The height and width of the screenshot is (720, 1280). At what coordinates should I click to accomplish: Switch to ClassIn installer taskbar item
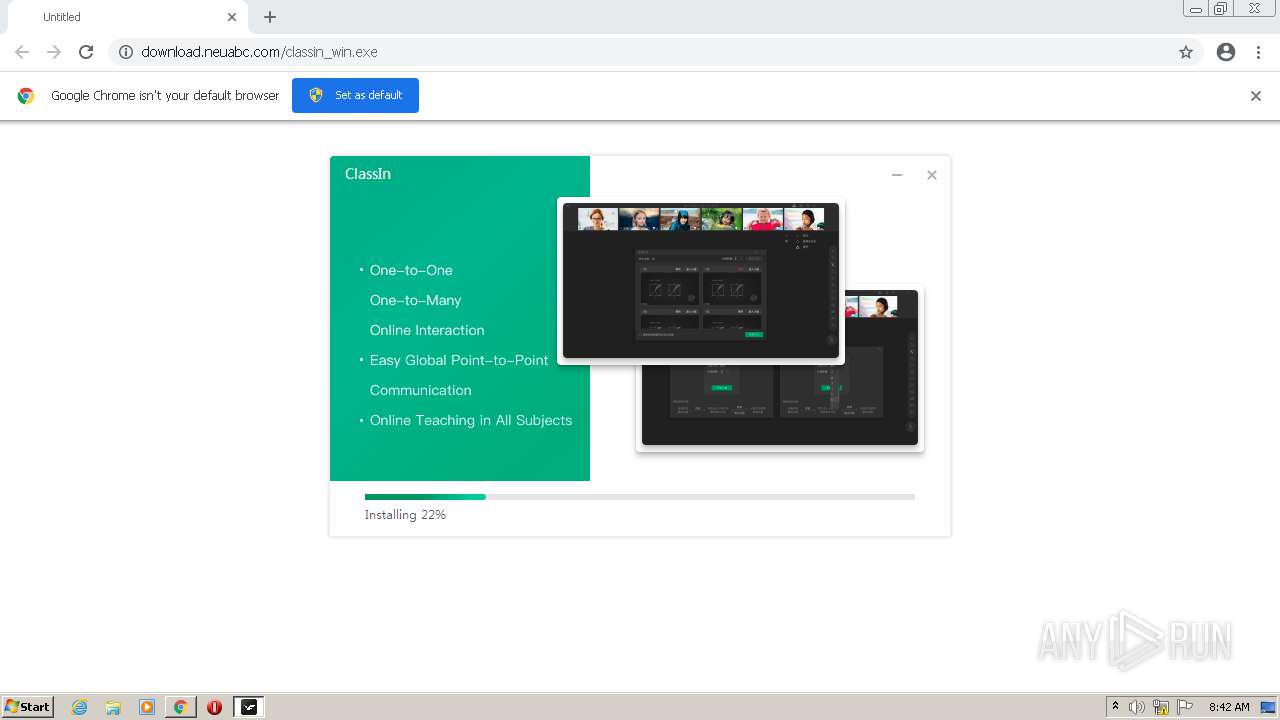[x=249, y=707]
